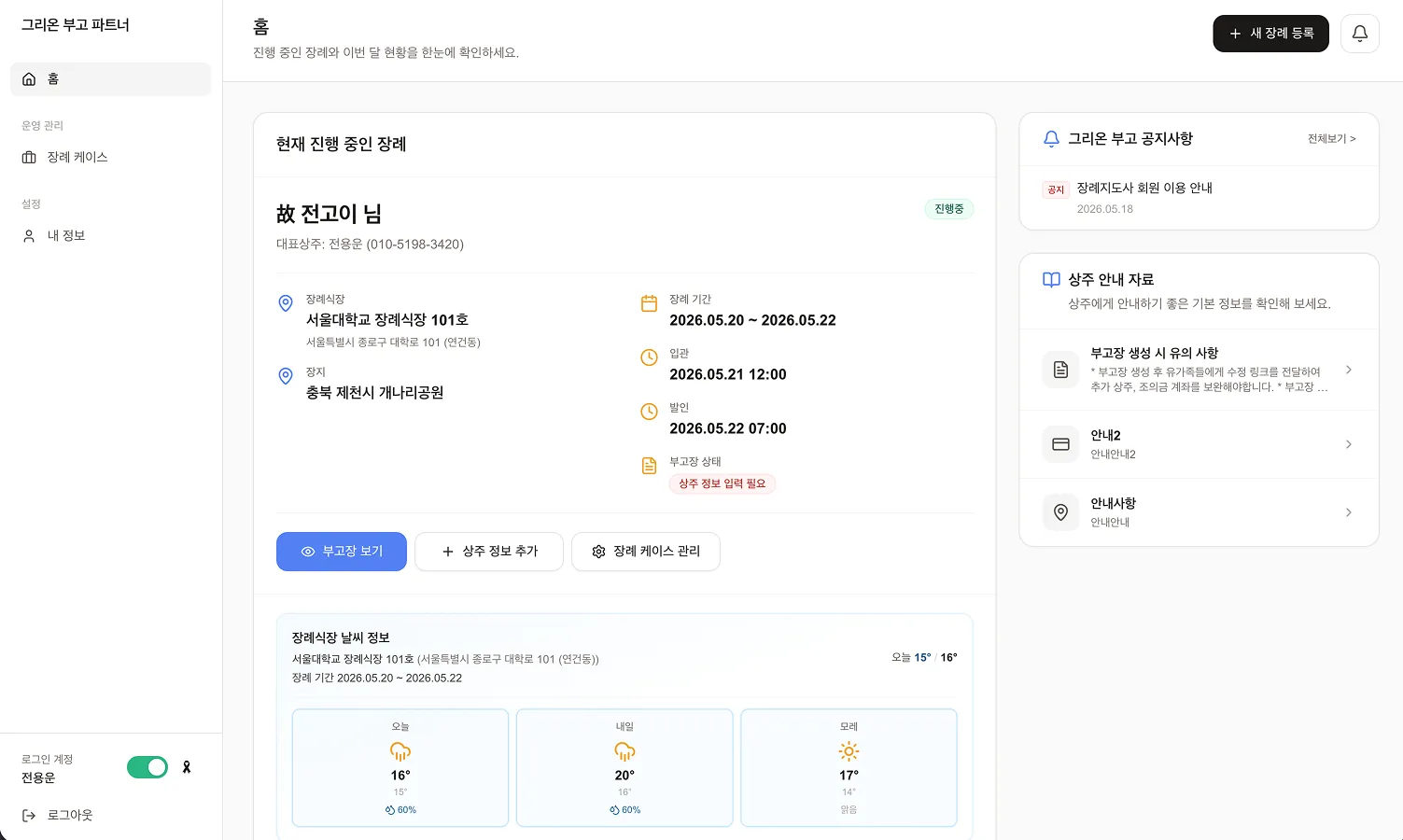Click the notice date 2026.05.18

pos(1105,209)
